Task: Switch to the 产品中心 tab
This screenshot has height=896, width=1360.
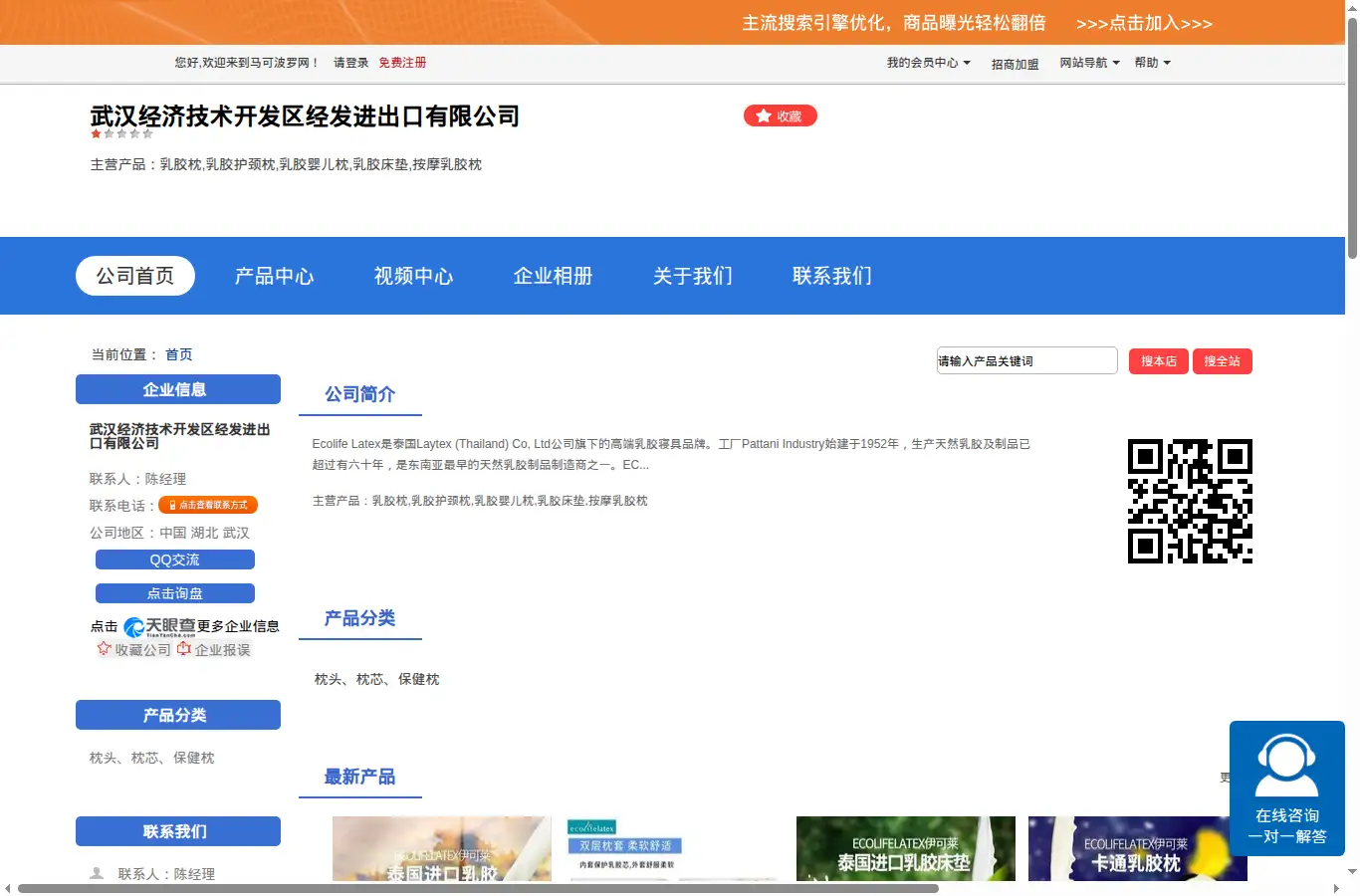Action: 275,276
